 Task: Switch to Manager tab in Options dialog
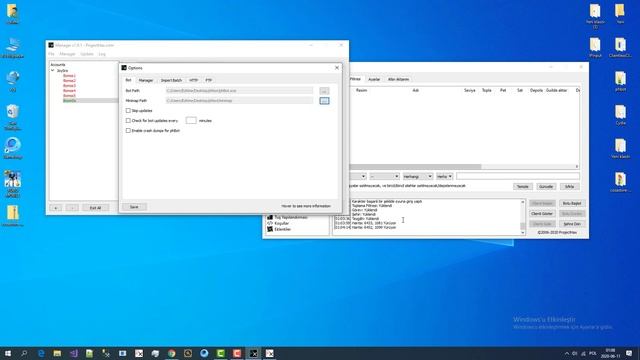point(146,80)
